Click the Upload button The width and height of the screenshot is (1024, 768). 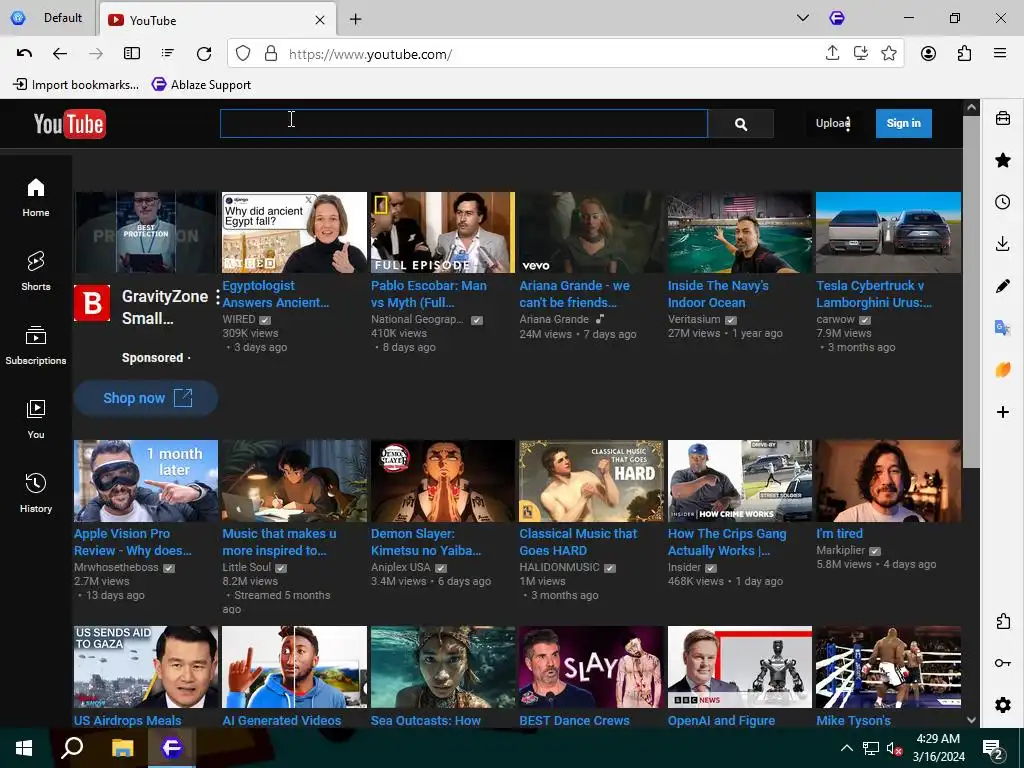(x=831, y=123)
